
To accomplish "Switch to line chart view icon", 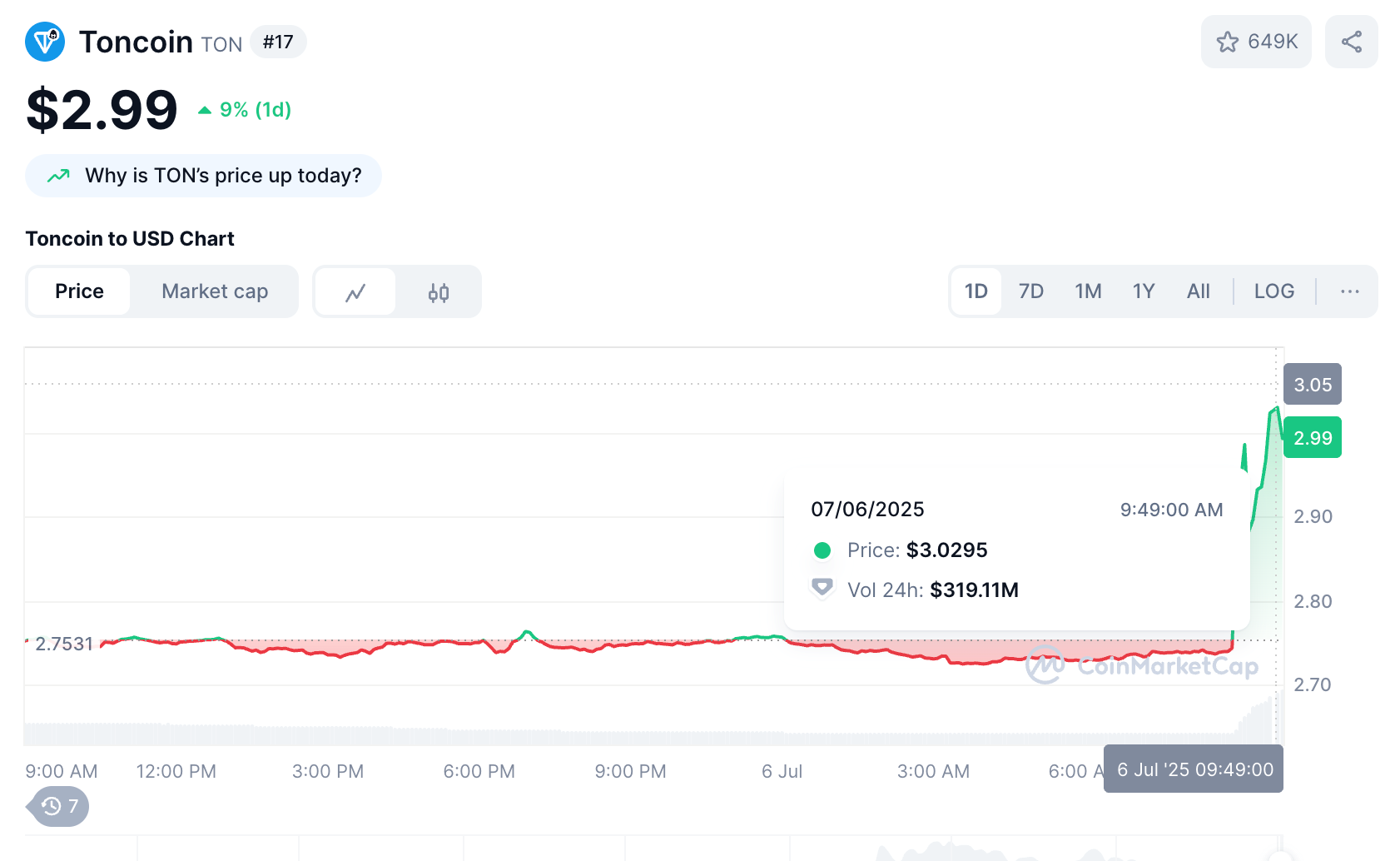I will coord(355,292).
